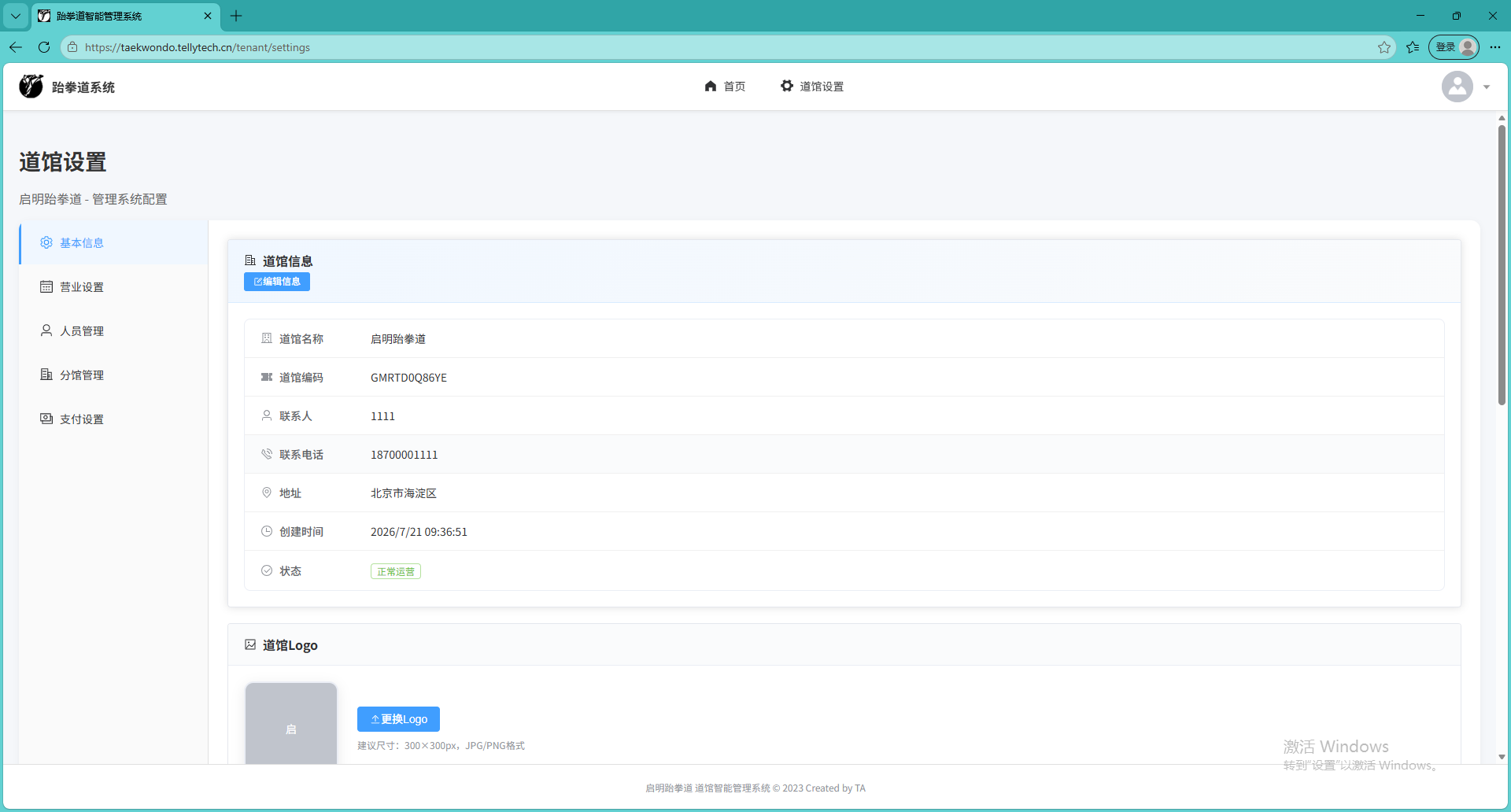
Task: Click the browser 登录 profile button
Action: (x=1454, y=47)
